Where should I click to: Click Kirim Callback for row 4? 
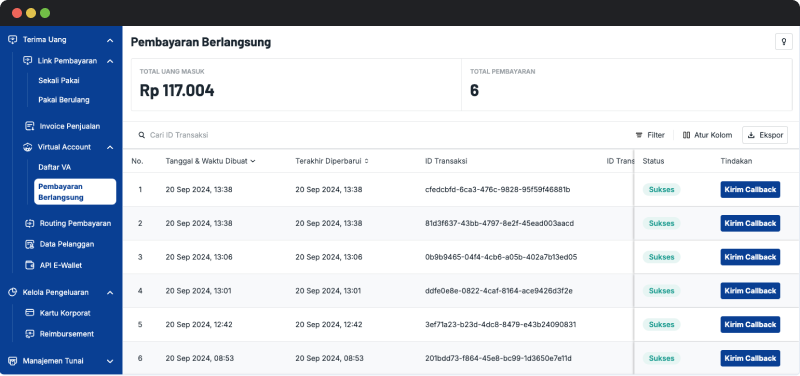click(x=750, y=291)
